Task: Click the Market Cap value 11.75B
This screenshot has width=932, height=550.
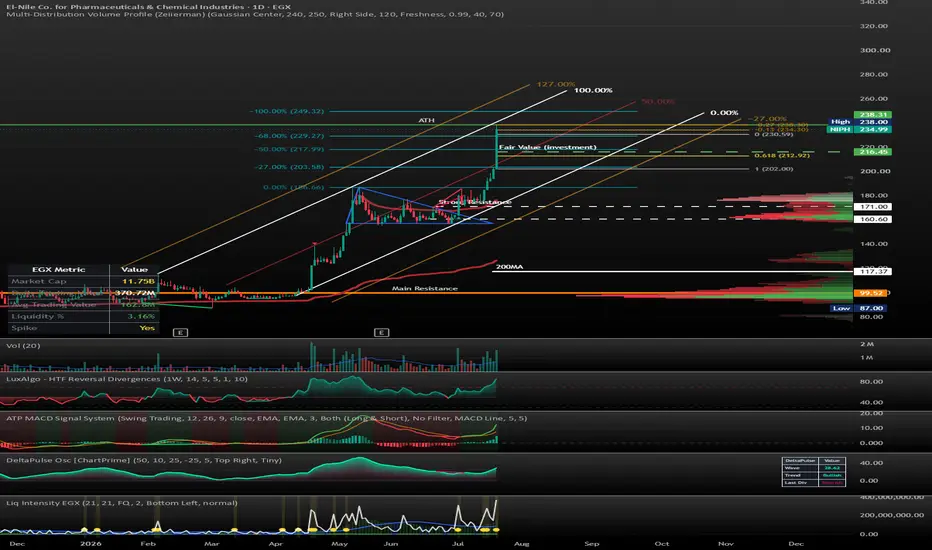Action: (138, 281)
